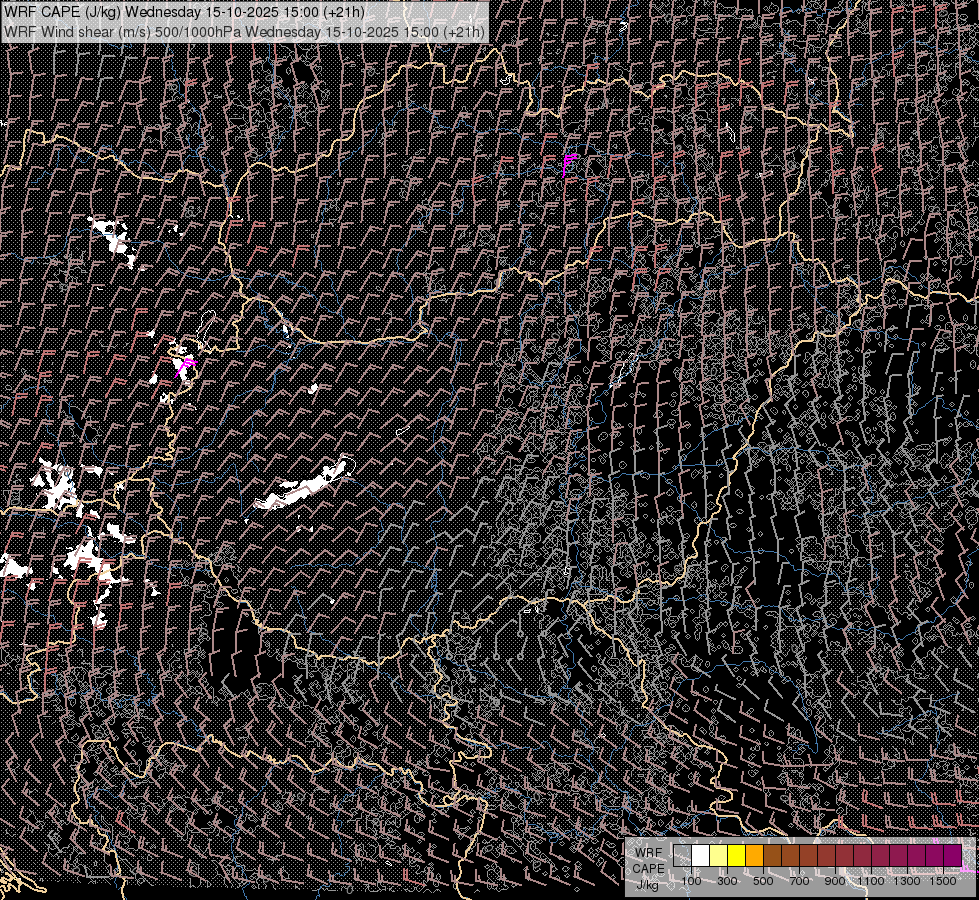Click the 1500 label on the CAPE scale
Screen dimensions: 979x900
[x=942, y=881]
